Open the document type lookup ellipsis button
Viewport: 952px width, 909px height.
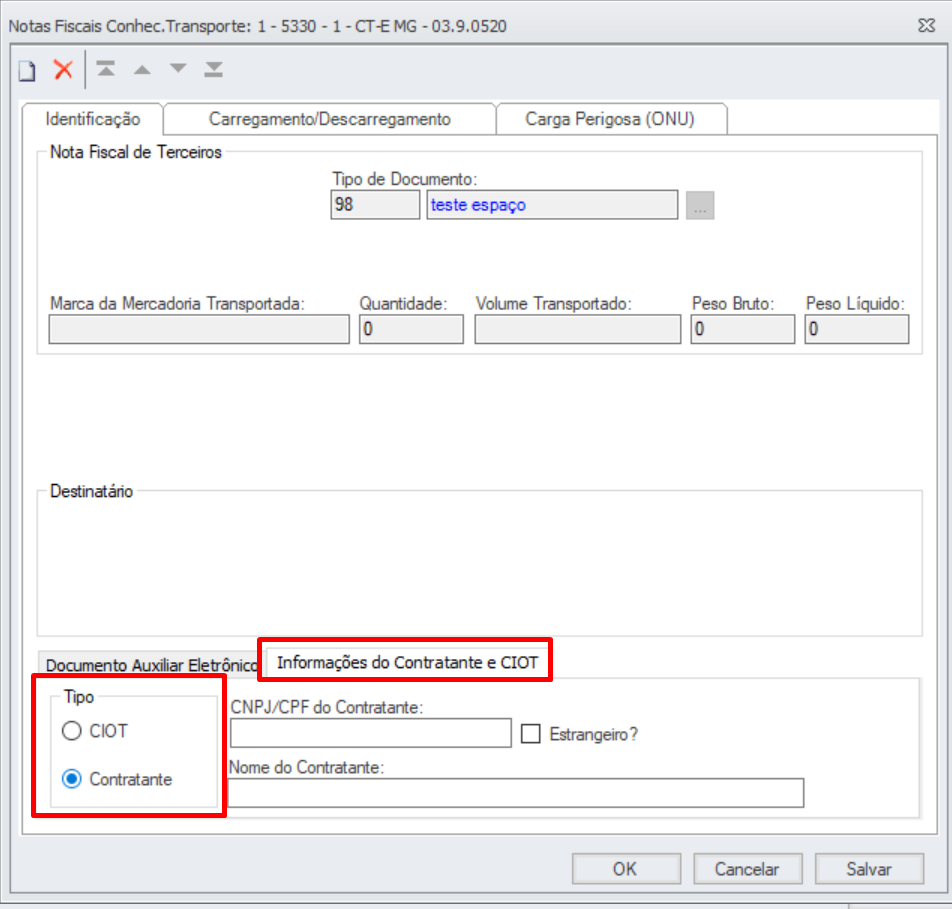click(x=699, y=205)
